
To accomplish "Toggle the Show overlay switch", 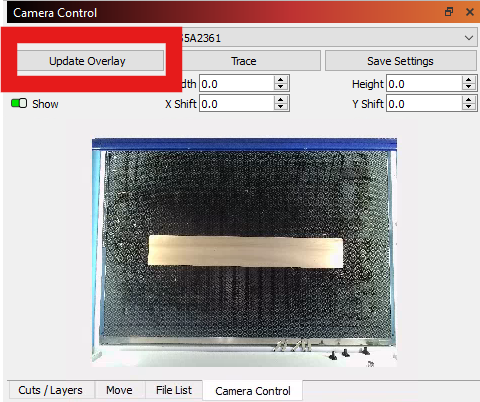I will (19, 103).
